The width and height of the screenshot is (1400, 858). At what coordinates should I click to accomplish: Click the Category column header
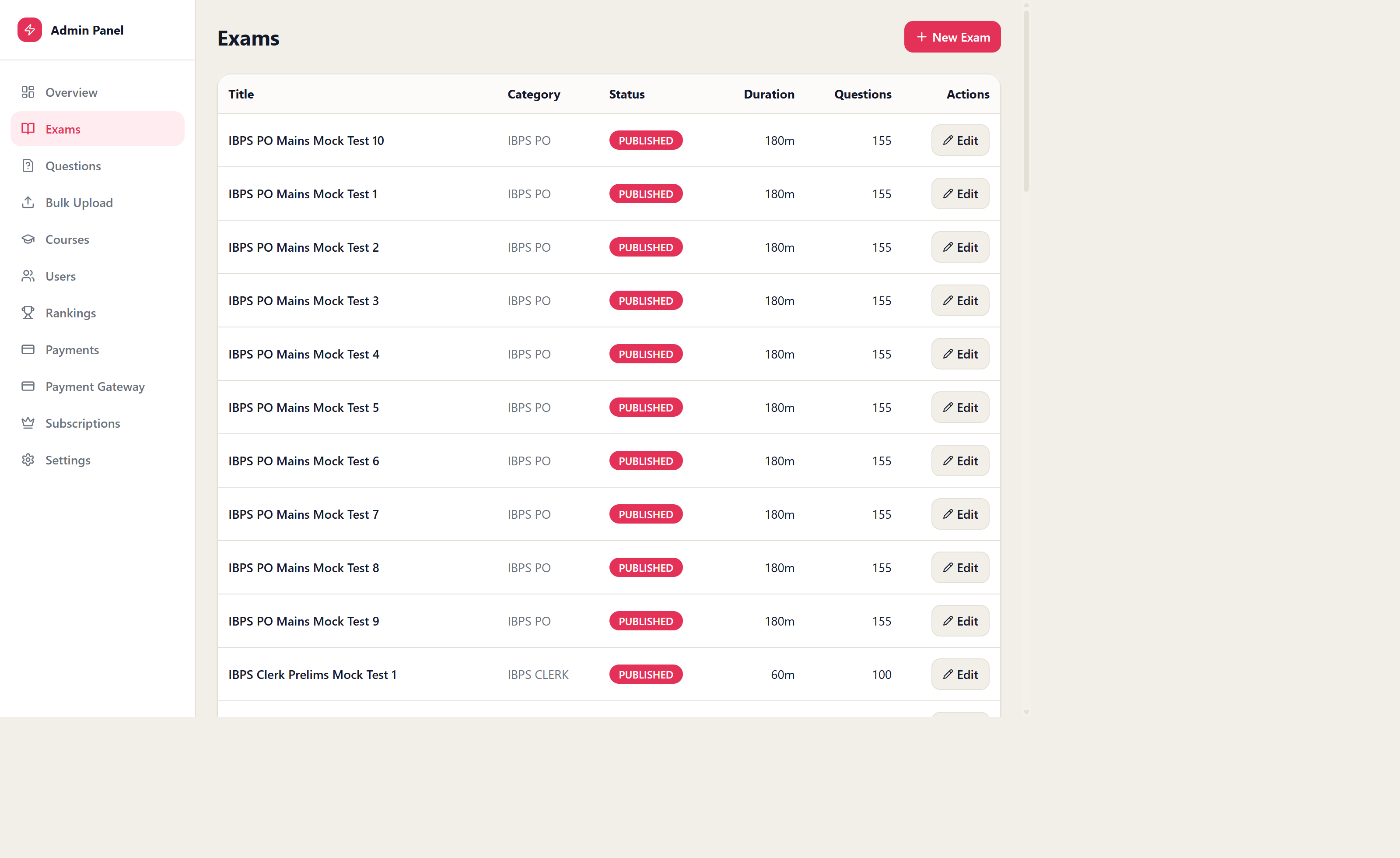(x=533, y=95)
